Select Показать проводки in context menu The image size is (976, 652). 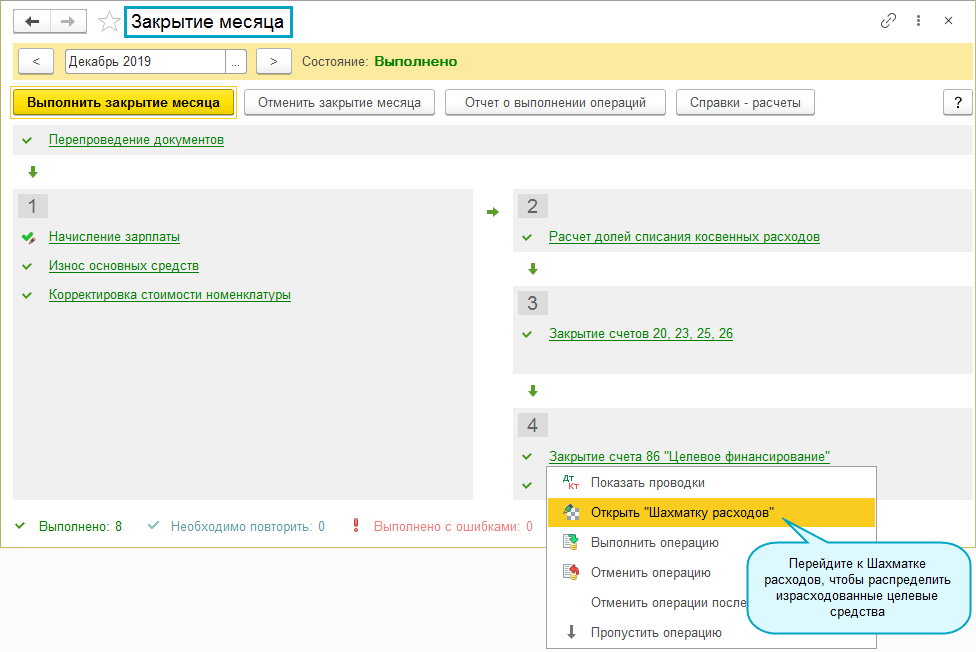[711, 483]
